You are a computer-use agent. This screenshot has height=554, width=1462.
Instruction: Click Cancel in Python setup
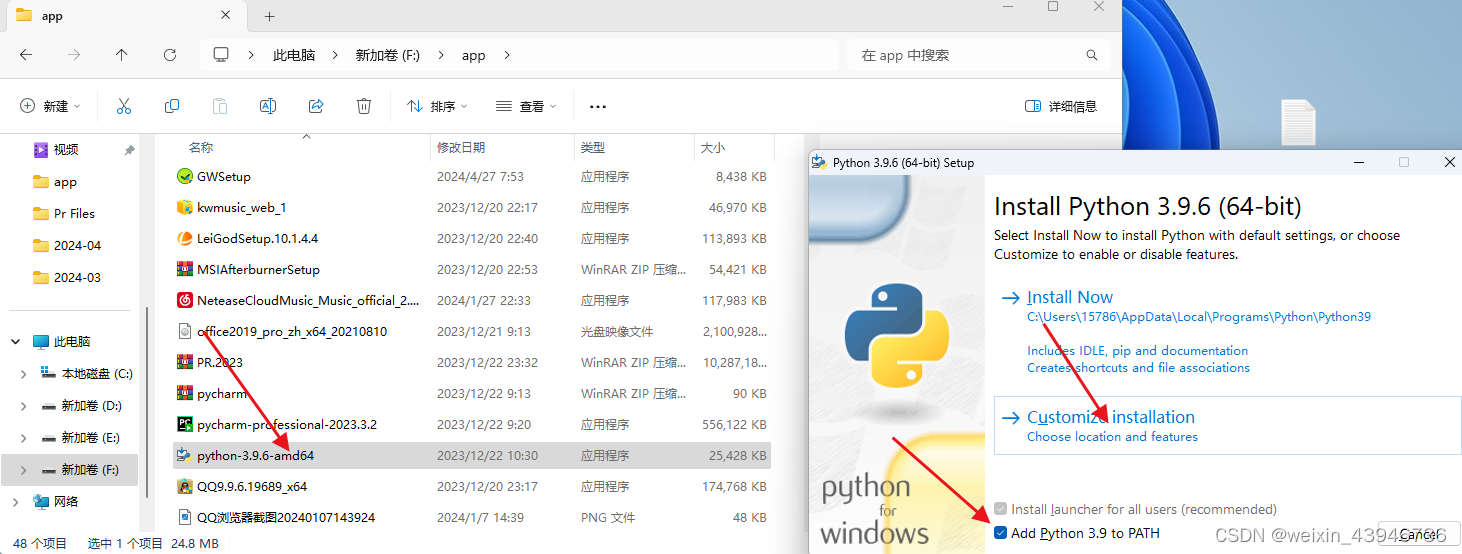1419,534
